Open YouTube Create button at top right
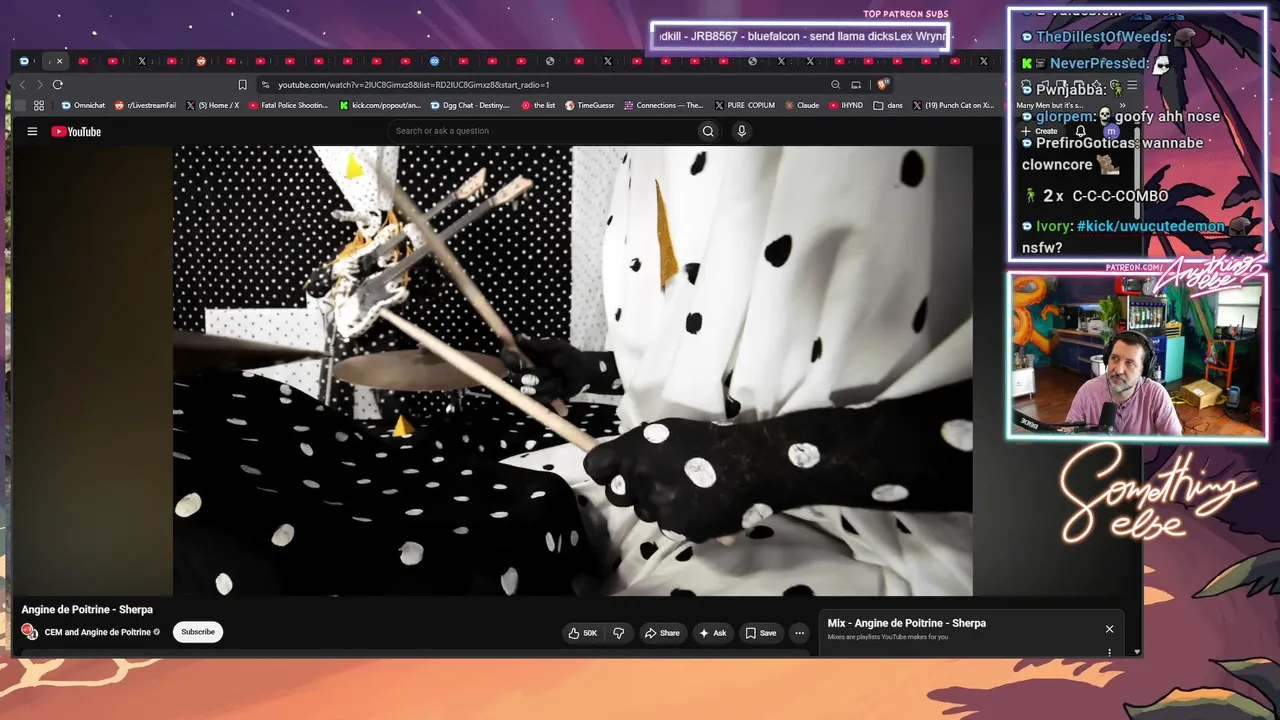The image size is (1280, 720). pyautogui.click(x=1039, y=131)
